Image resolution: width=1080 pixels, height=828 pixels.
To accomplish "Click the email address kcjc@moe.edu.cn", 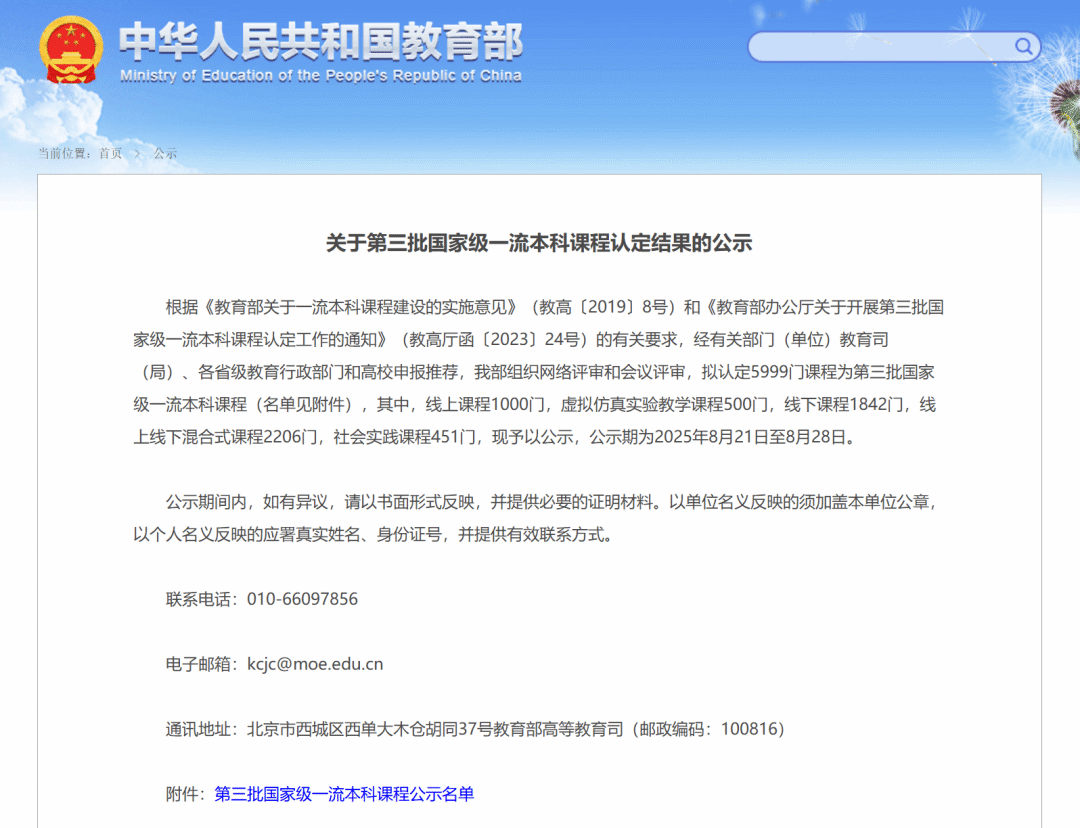I will click(315, 663).
